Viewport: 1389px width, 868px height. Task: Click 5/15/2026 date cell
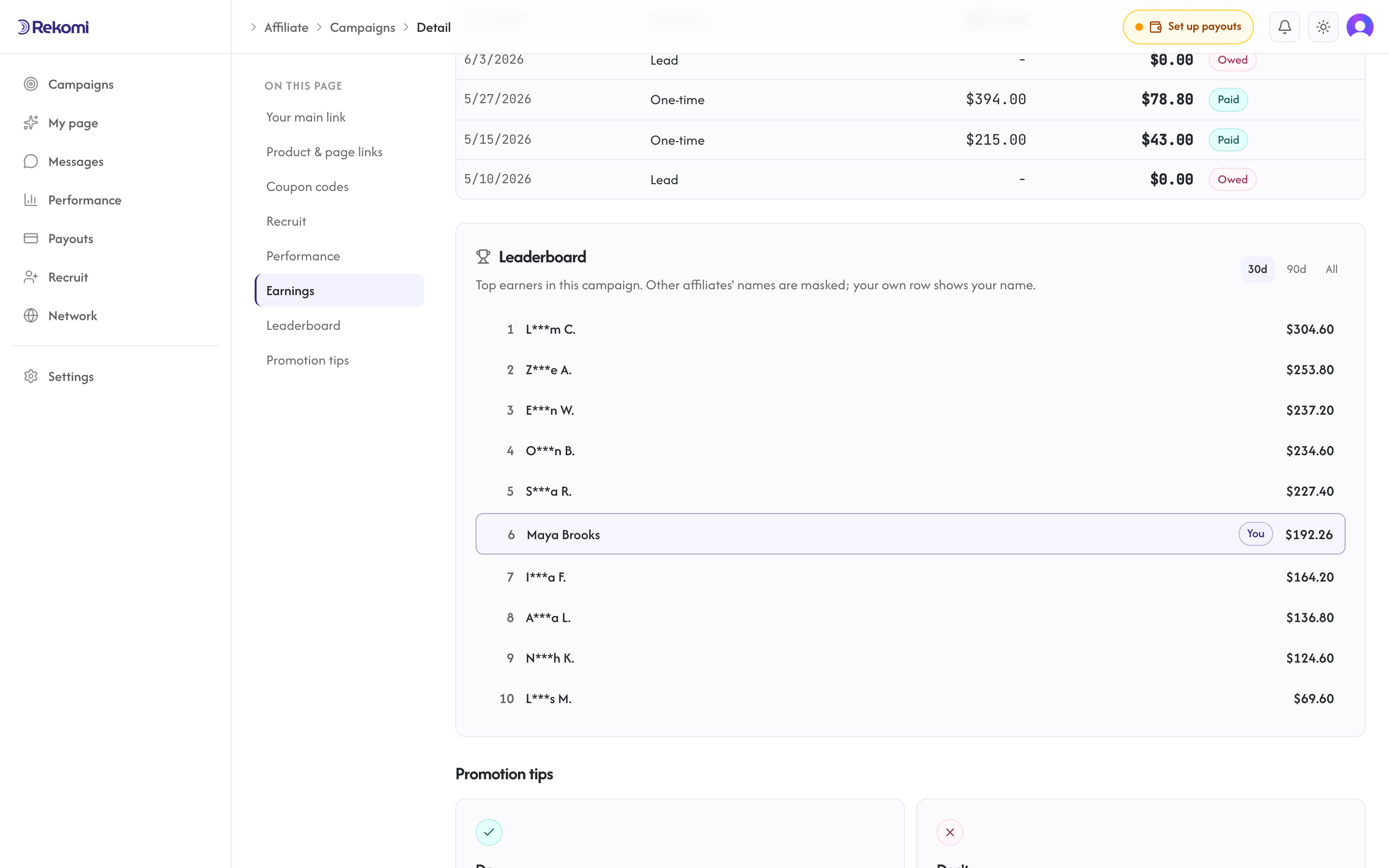[x=498, y=139]
